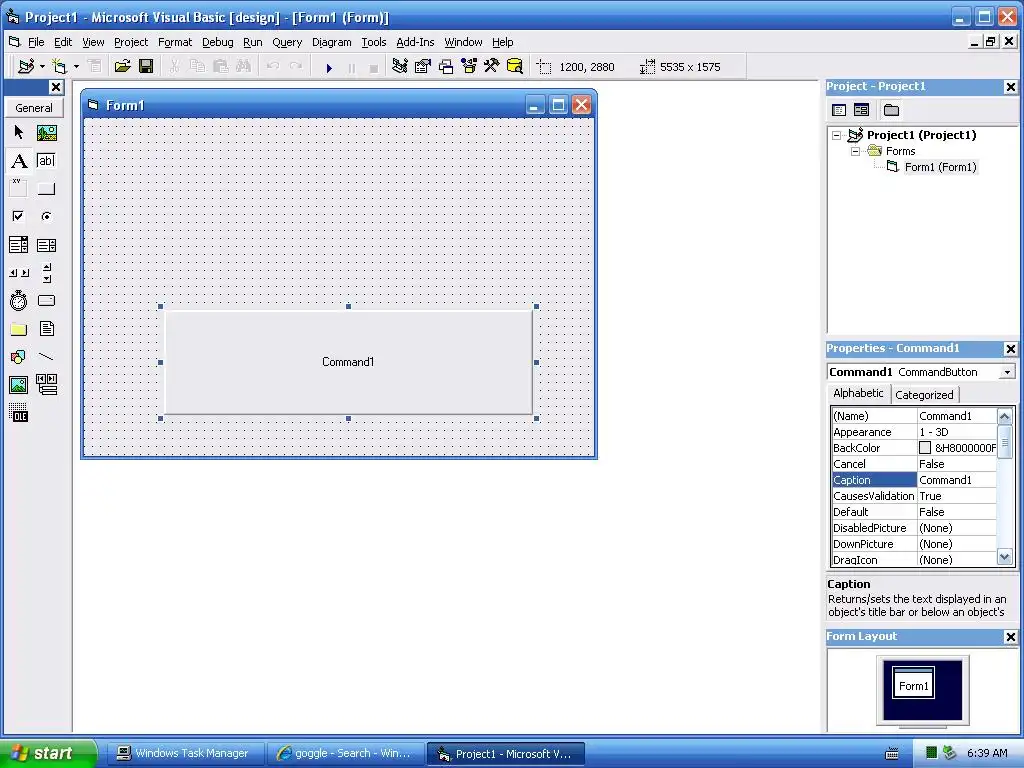Collapse the Forms folder node

[856, 151]
